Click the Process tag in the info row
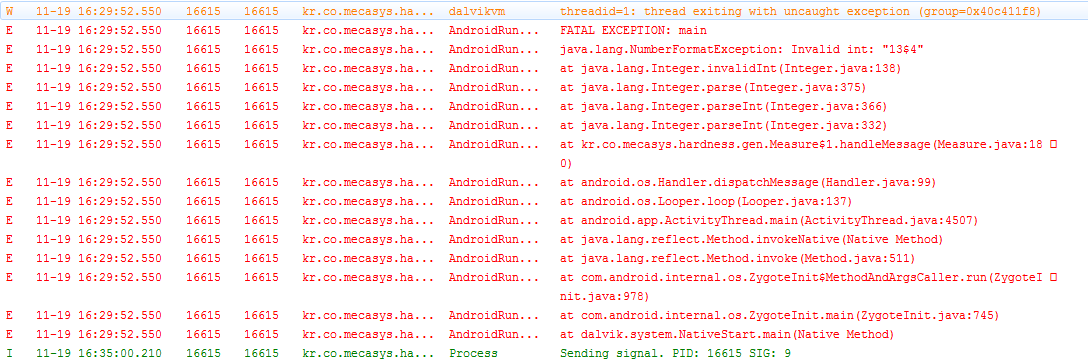The width and height of the screenshot is (1088, 362). (473, 353)
